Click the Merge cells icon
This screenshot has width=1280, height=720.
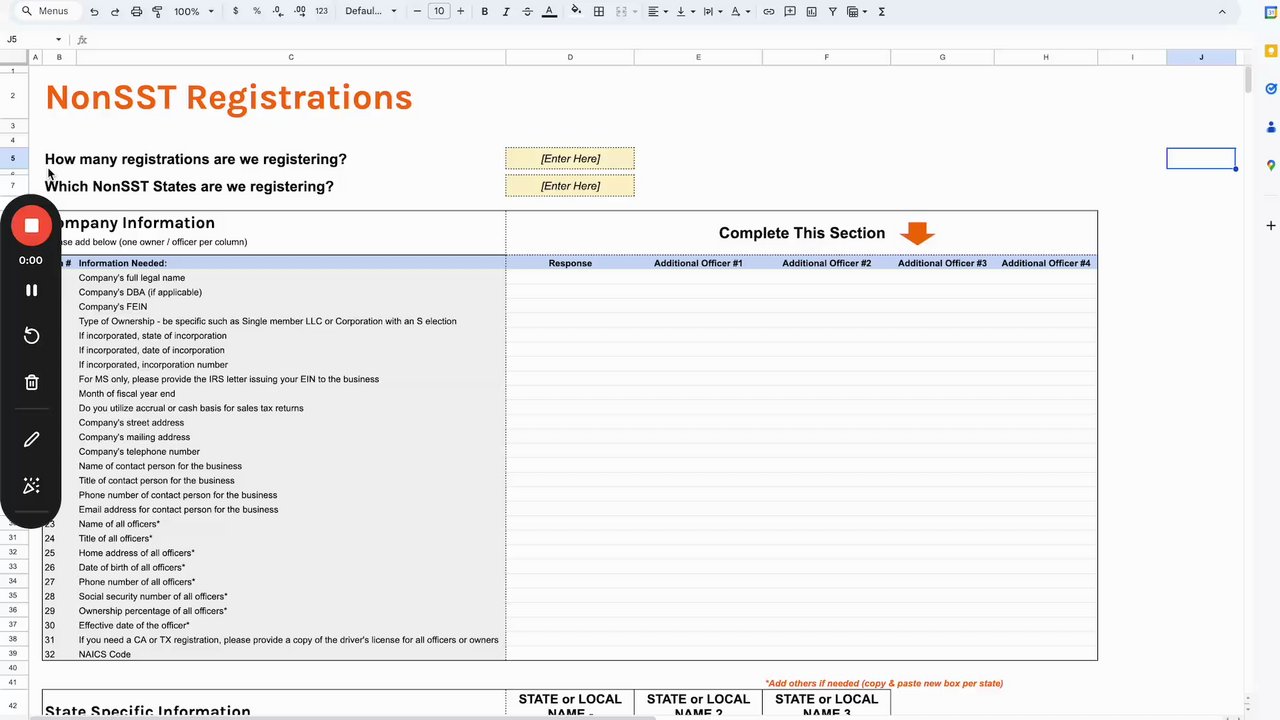pyautogui.click(x=621, y=11)
